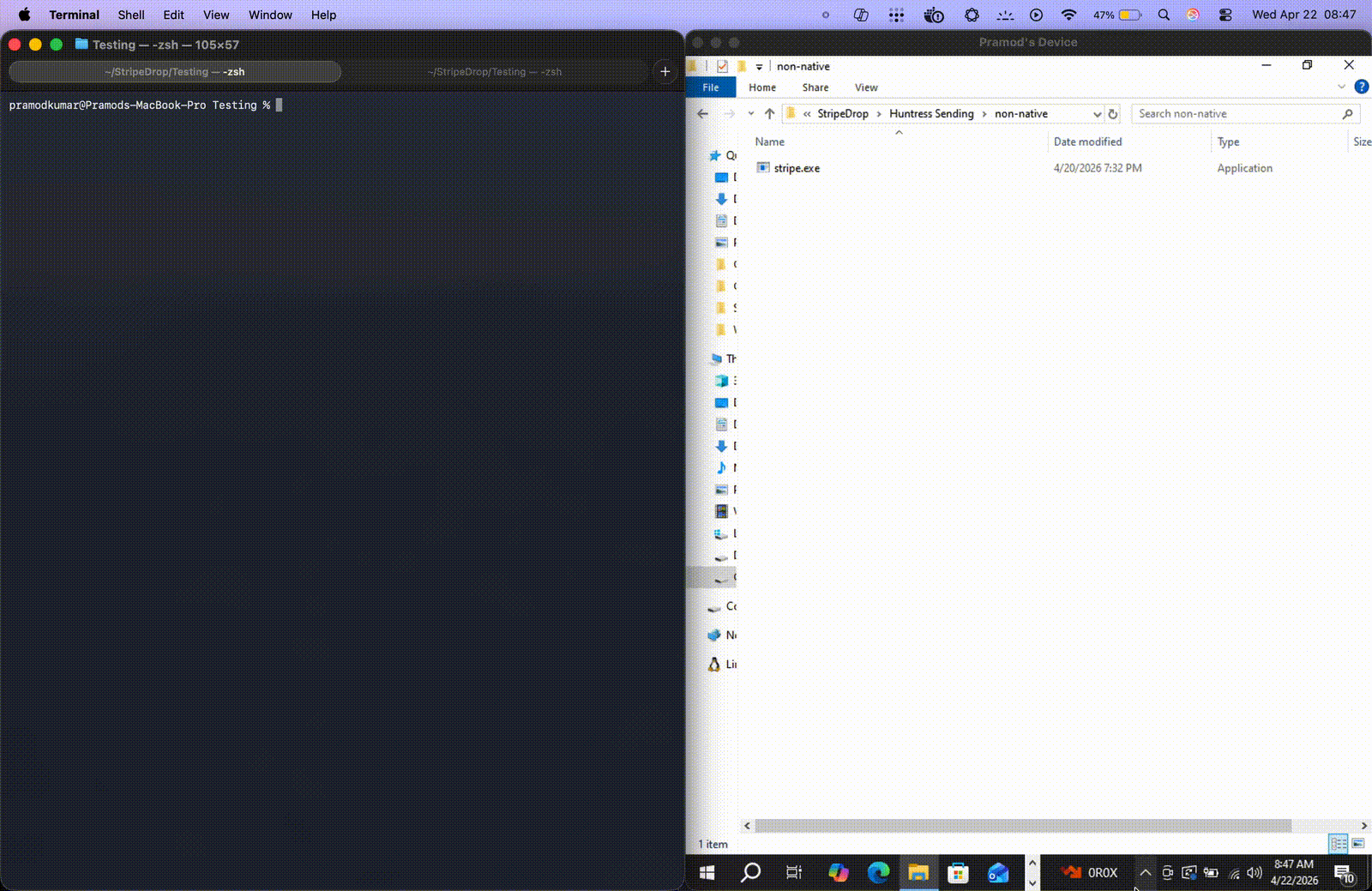
Task: Click StripeDrop in the breadcrumb path
Action: tap(843, 114)
